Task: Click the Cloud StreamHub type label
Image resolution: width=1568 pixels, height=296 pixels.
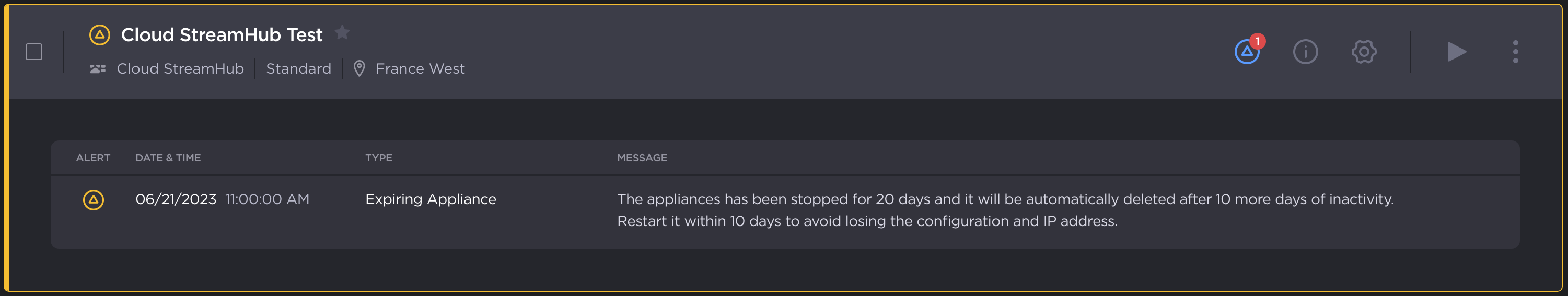Action: 180,69
